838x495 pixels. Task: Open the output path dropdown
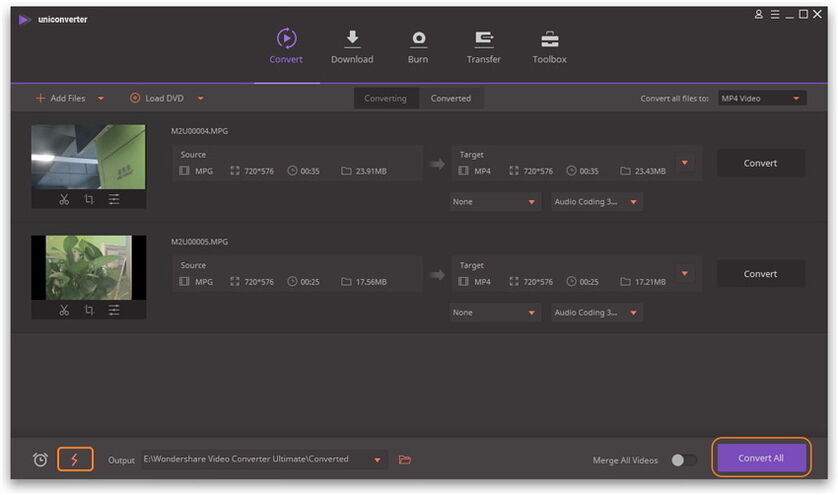(377, 460)
